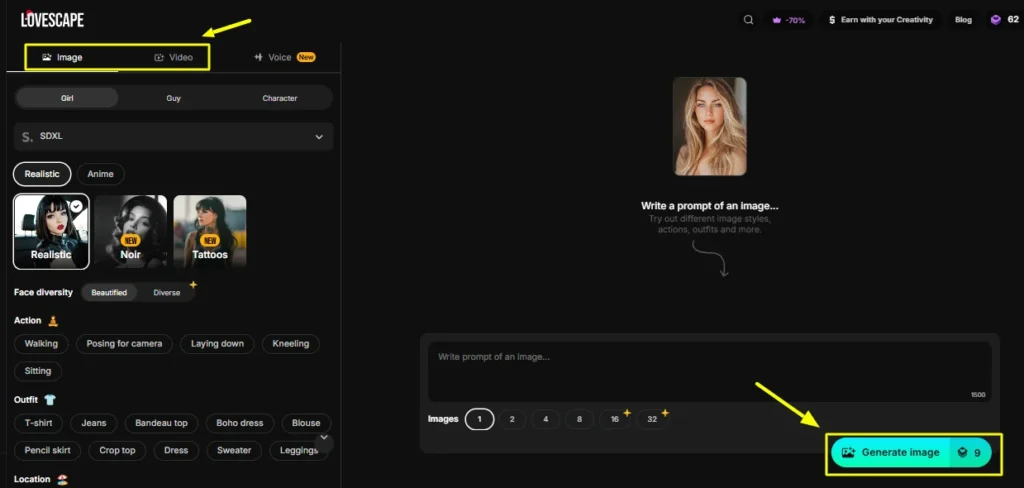Click the dollar icon in Earn with your Creativity

click(x=831, y=20)
